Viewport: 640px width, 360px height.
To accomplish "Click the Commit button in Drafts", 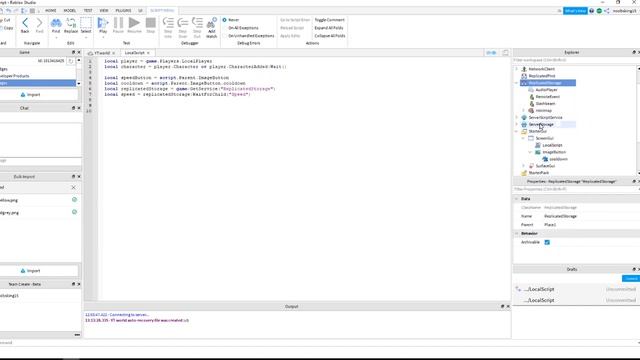I will point(631,278).
